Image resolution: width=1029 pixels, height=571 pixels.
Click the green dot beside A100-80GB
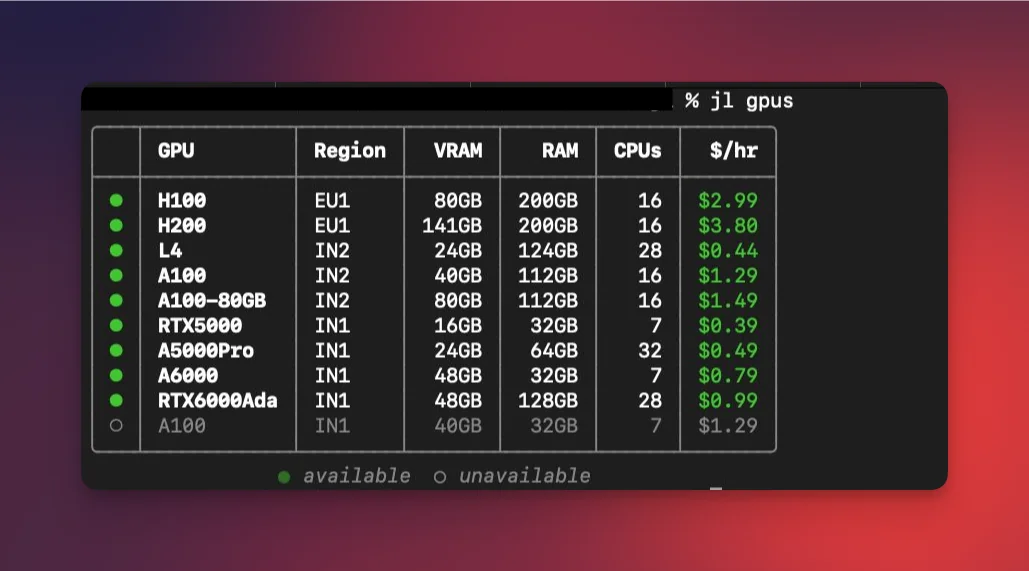point(116,300)
